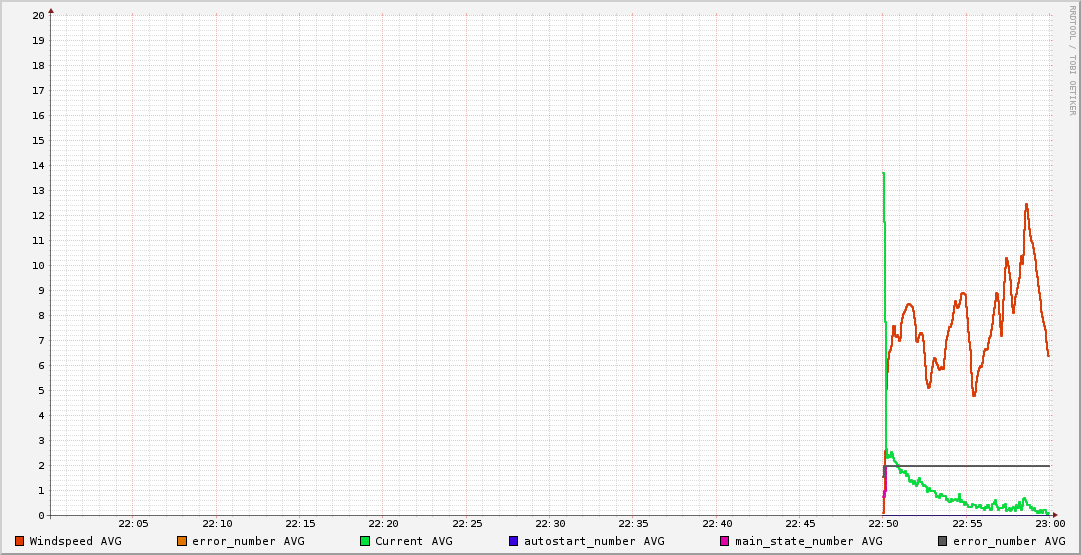
Task: Select the main_state_number AVG legend label
Action: tap(808, 541)
